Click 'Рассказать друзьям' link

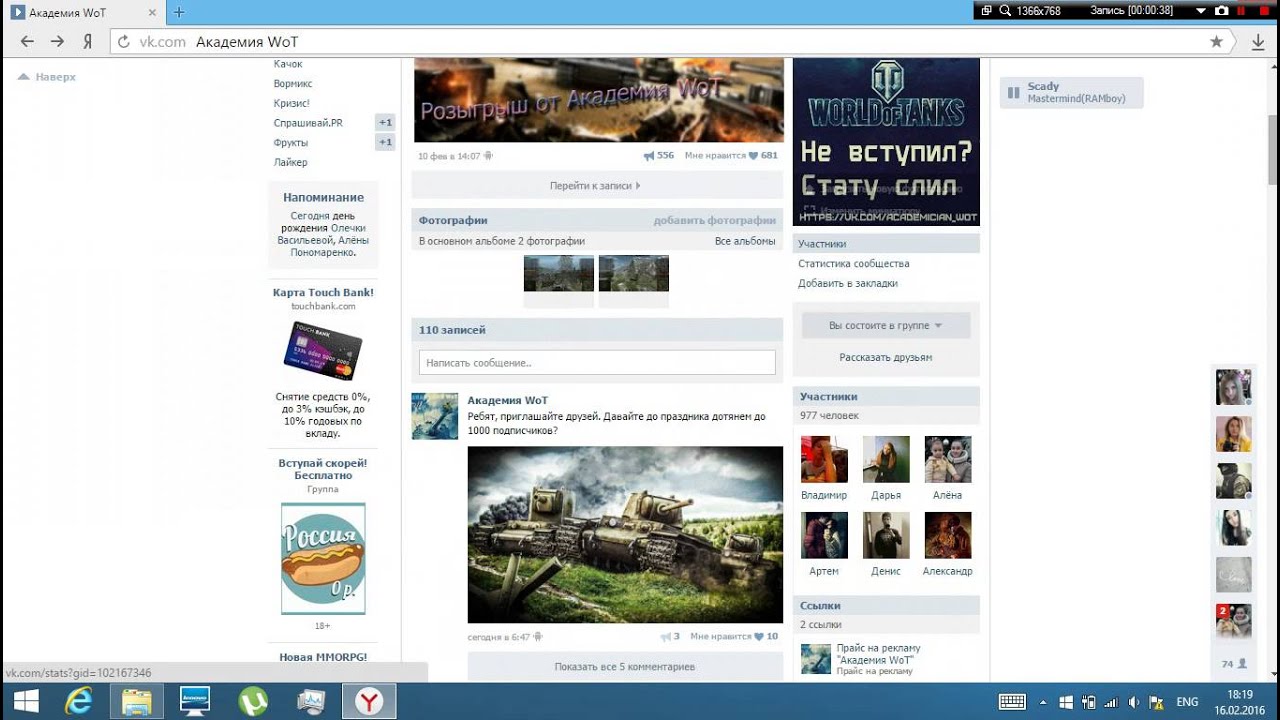click(886, 357)
